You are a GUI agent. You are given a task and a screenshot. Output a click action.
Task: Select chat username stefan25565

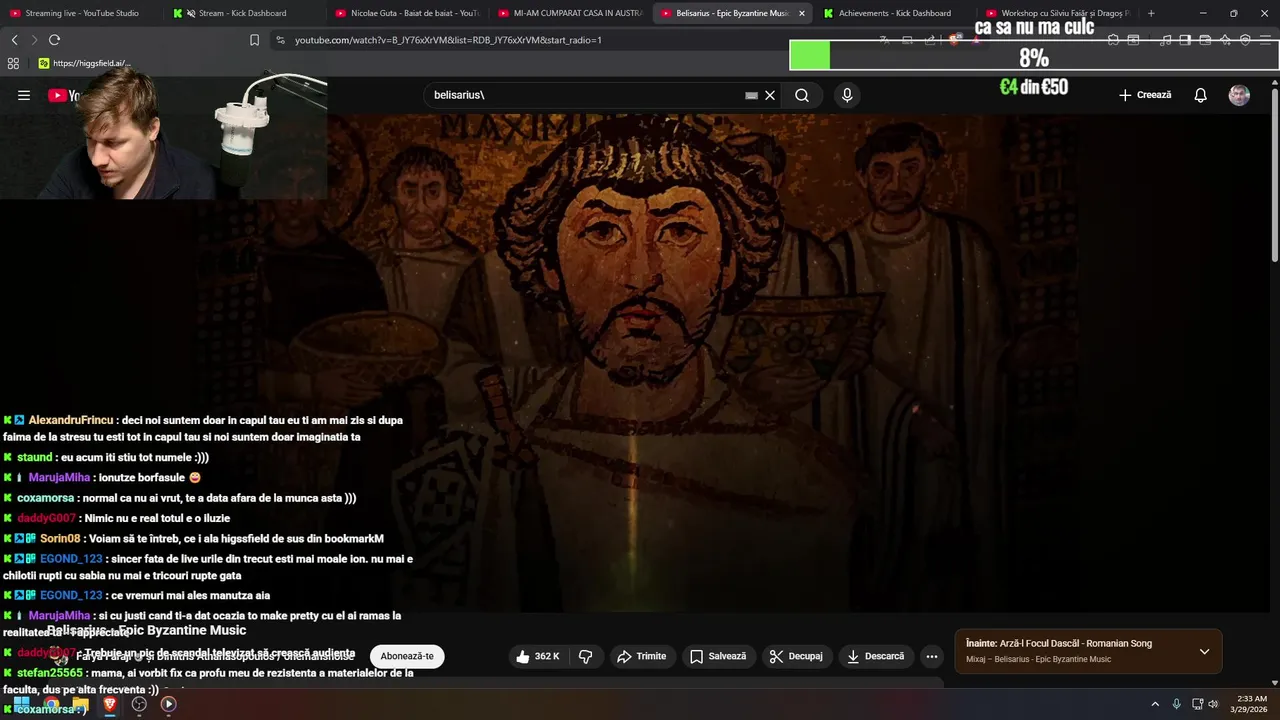(x=50, y=673)
